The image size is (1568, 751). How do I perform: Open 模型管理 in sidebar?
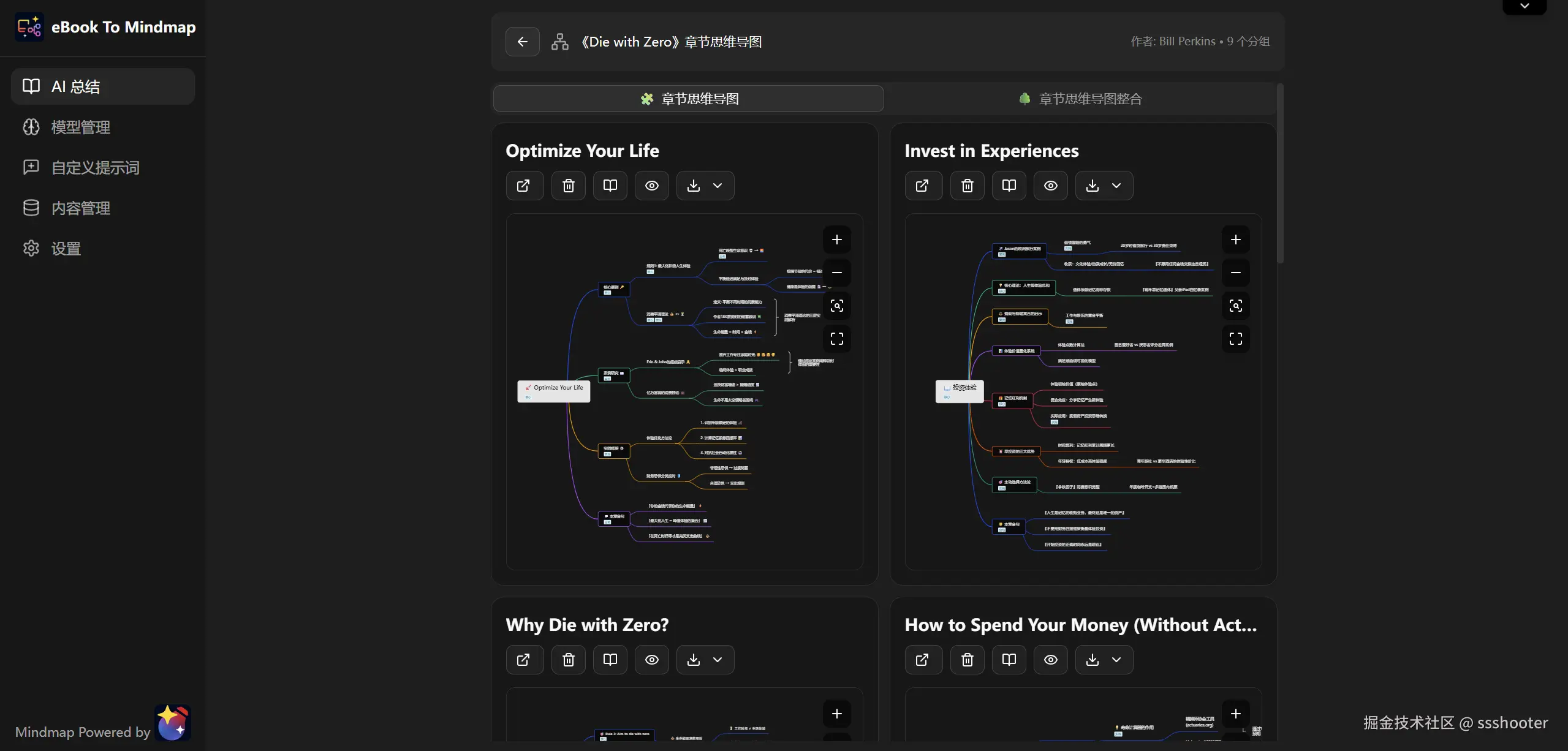point(80,127)
